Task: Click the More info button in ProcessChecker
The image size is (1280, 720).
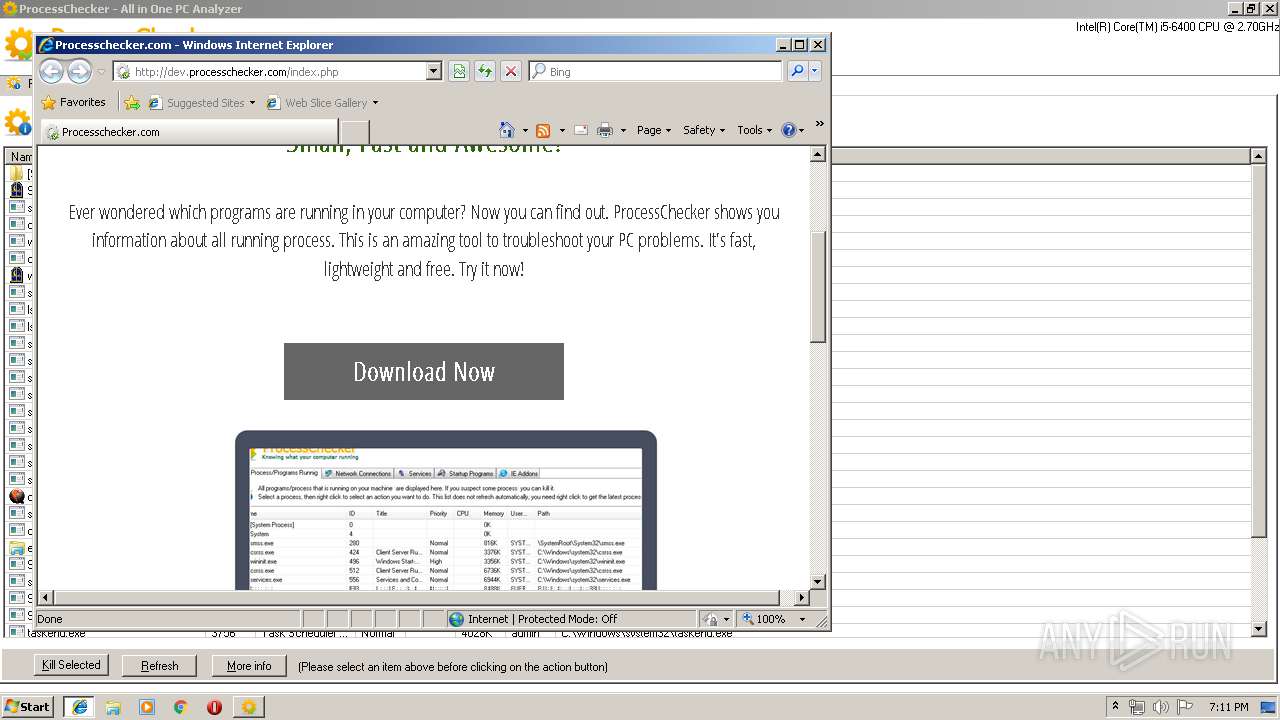Action: (249, 665)
